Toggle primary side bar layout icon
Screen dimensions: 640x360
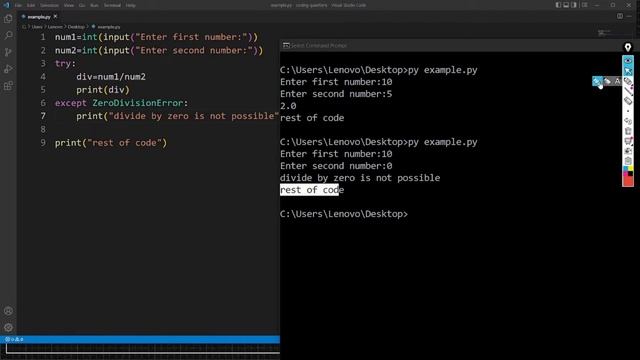tap(558, 5)
